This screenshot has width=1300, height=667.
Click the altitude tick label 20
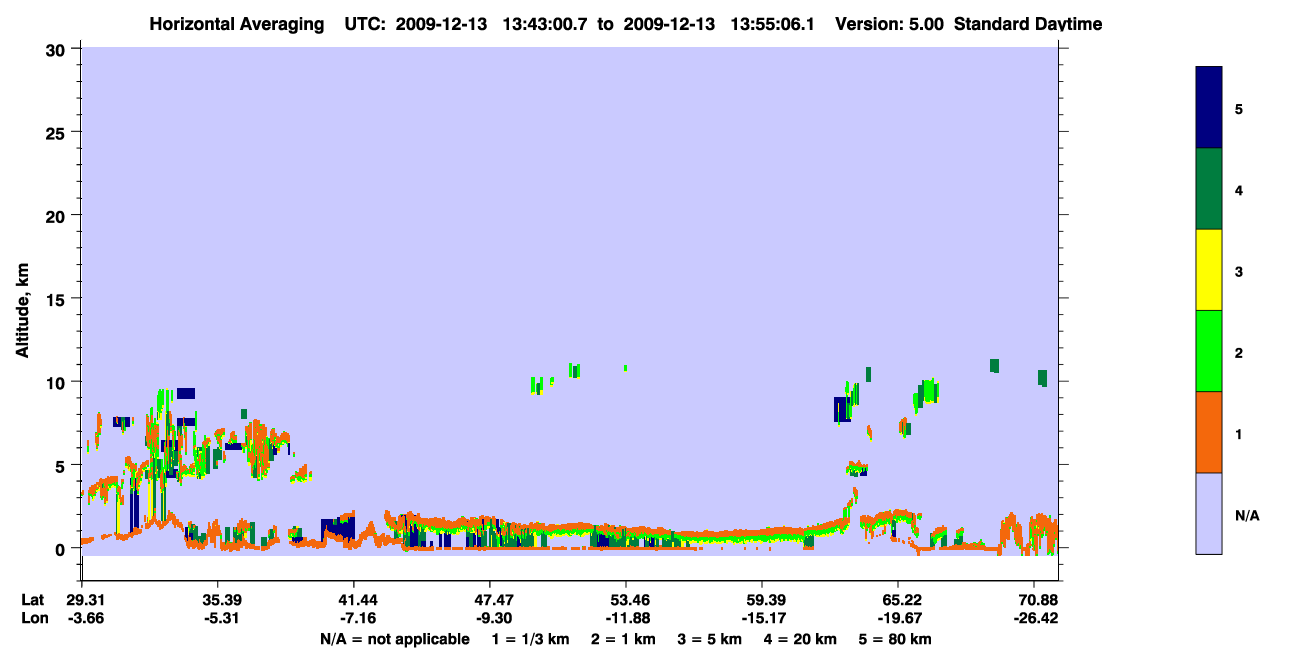pyautogui.click(x=58, y=215)
